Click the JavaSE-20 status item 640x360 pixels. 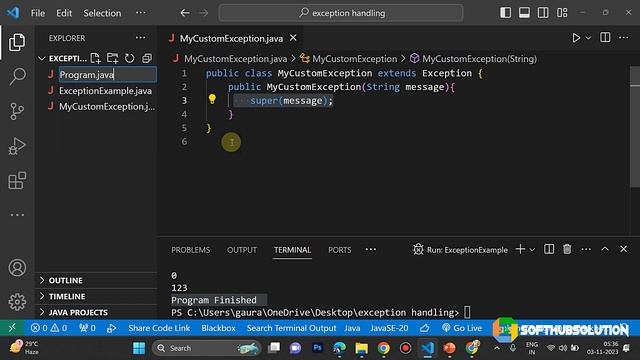pos(389,328)
